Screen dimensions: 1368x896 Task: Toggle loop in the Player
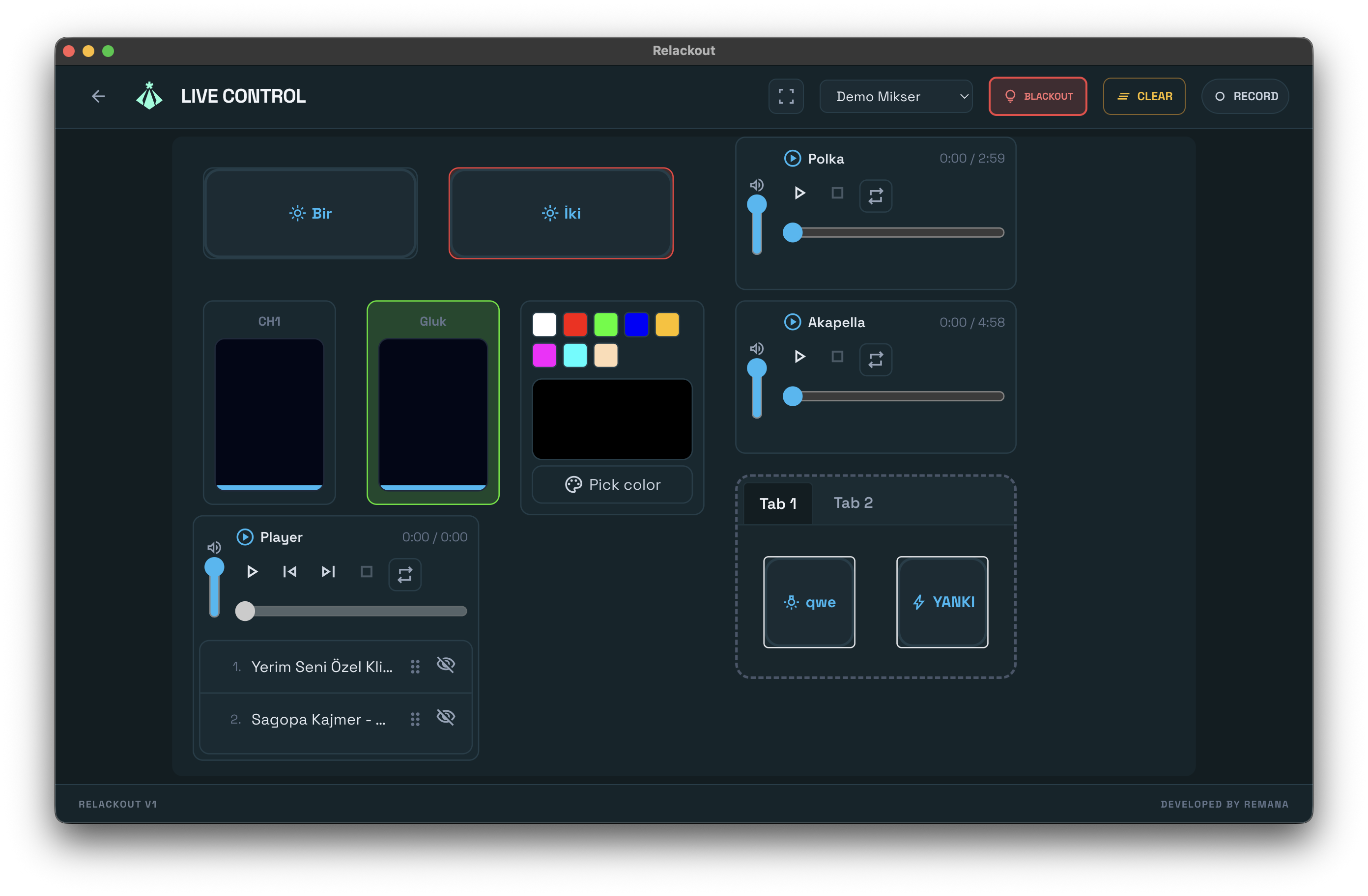tap(405, 575)
